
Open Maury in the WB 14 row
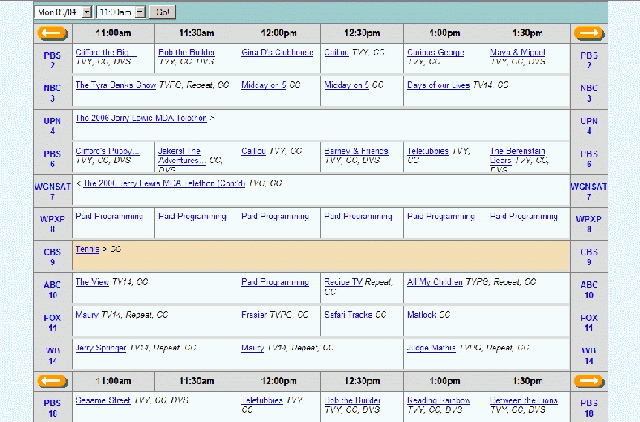tap(253, 348)
